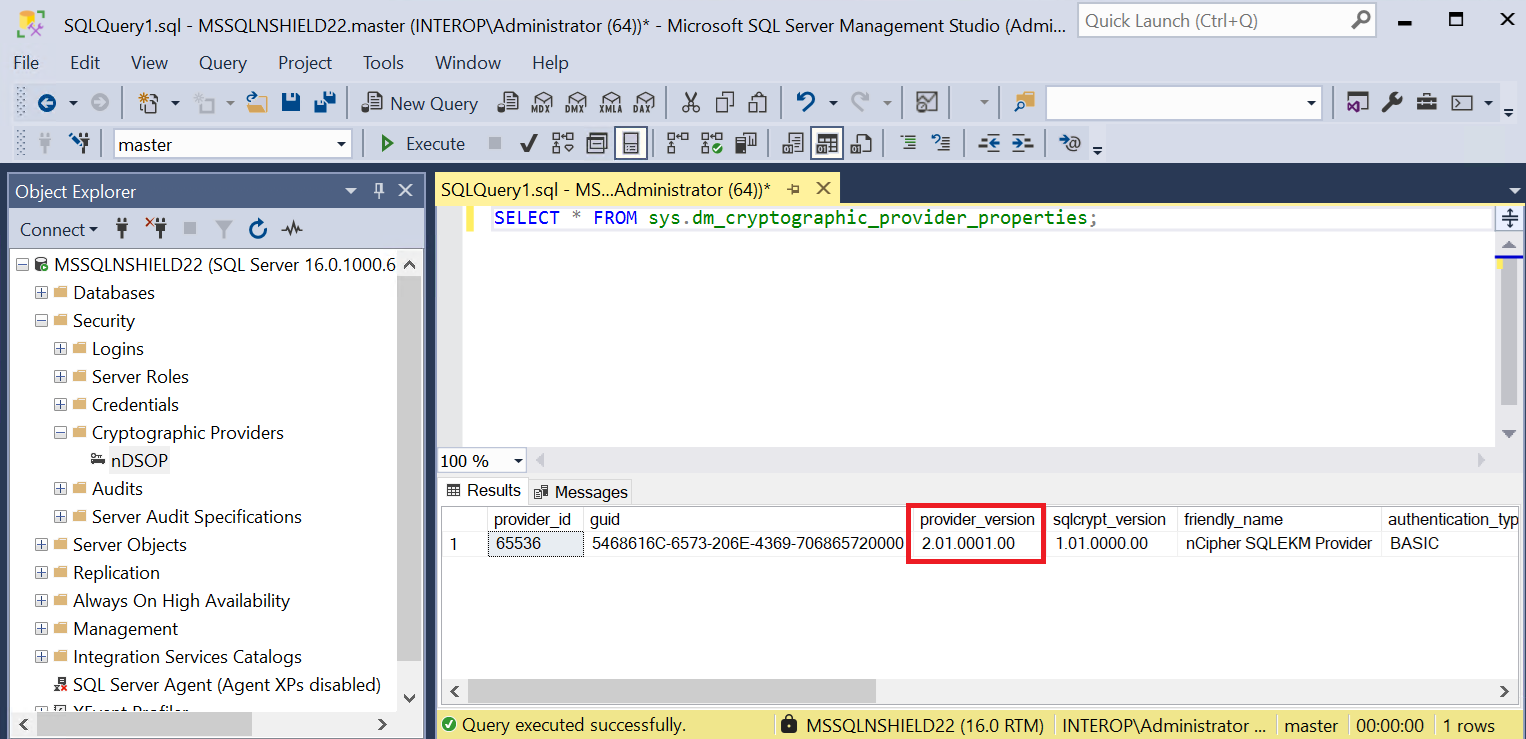Screen dimensions: 1526x739
Task: Toggle Results to Grid mode
Action: click(x=826, y=143)
